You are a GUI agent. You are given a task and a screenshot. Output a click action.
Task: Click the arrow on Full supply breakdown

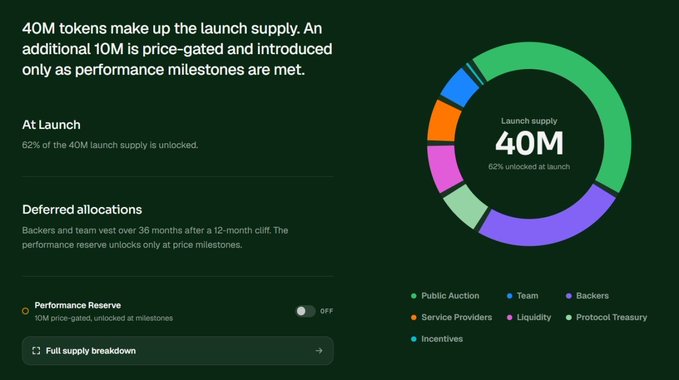click(319, 351)
